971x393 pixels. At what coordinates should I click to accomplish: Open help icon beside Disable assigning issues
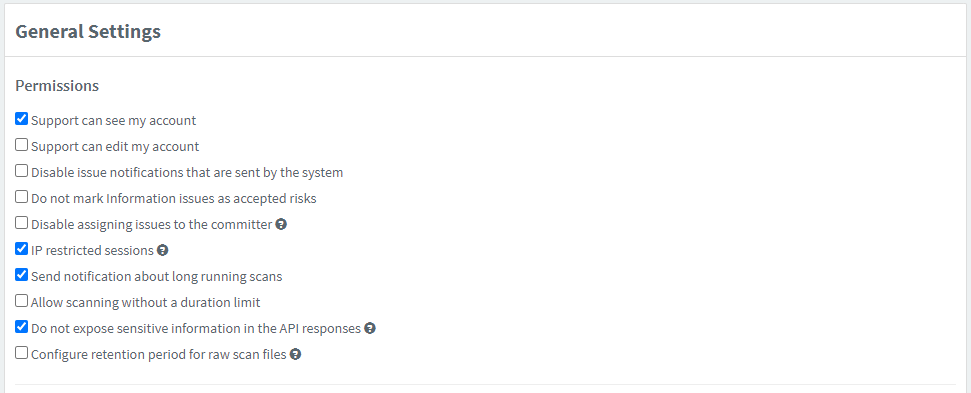pyautogui.click(x=281, y=225)
